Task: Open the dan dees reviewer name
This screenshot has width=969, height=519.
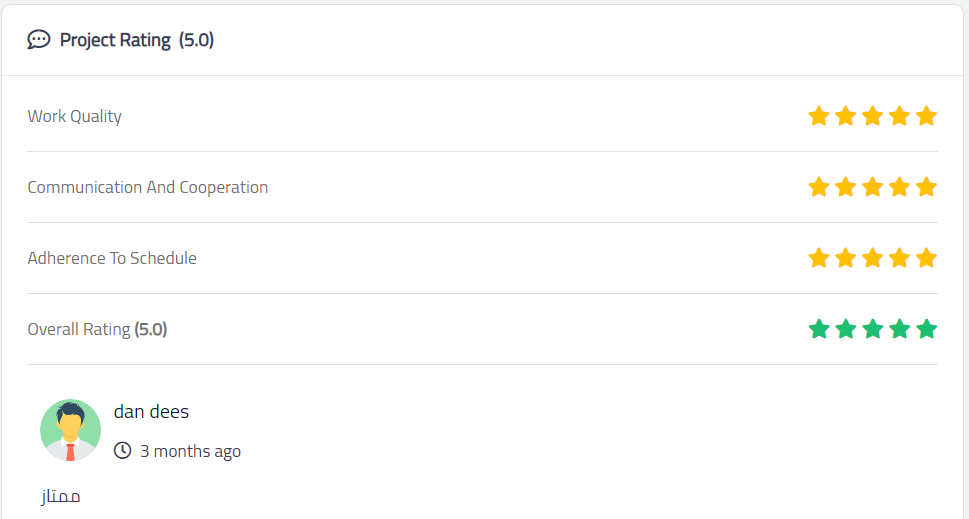Action: [x=151, y=411]
